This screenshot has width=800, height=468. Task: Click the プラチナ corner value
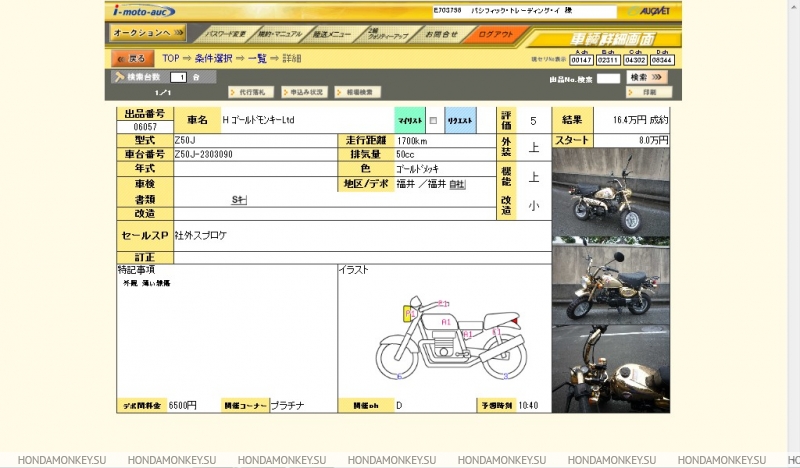287,405
